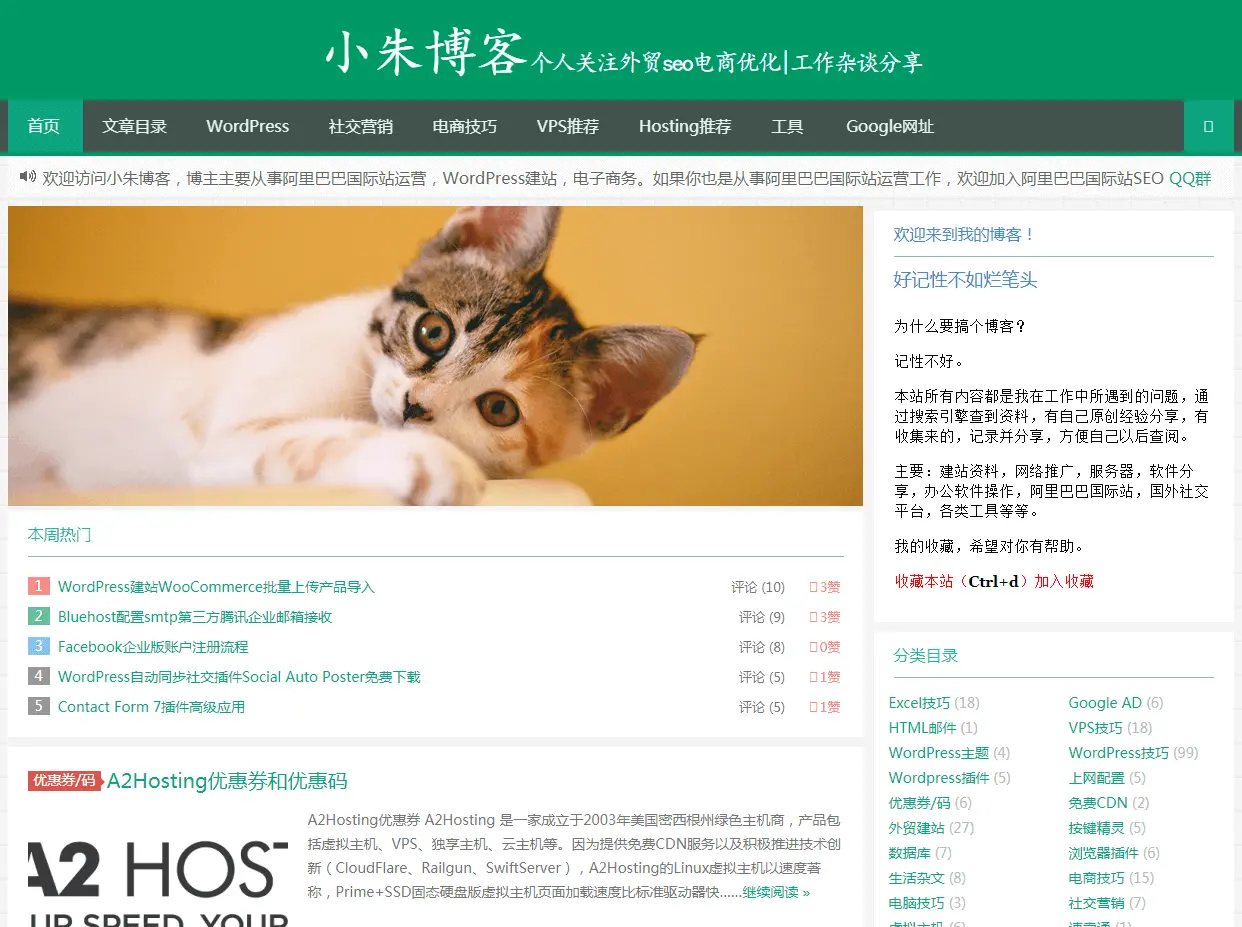Like the Facebook企业版账户 post
Viewport: 1242px width, 927px height.
[x=825, y=647]
